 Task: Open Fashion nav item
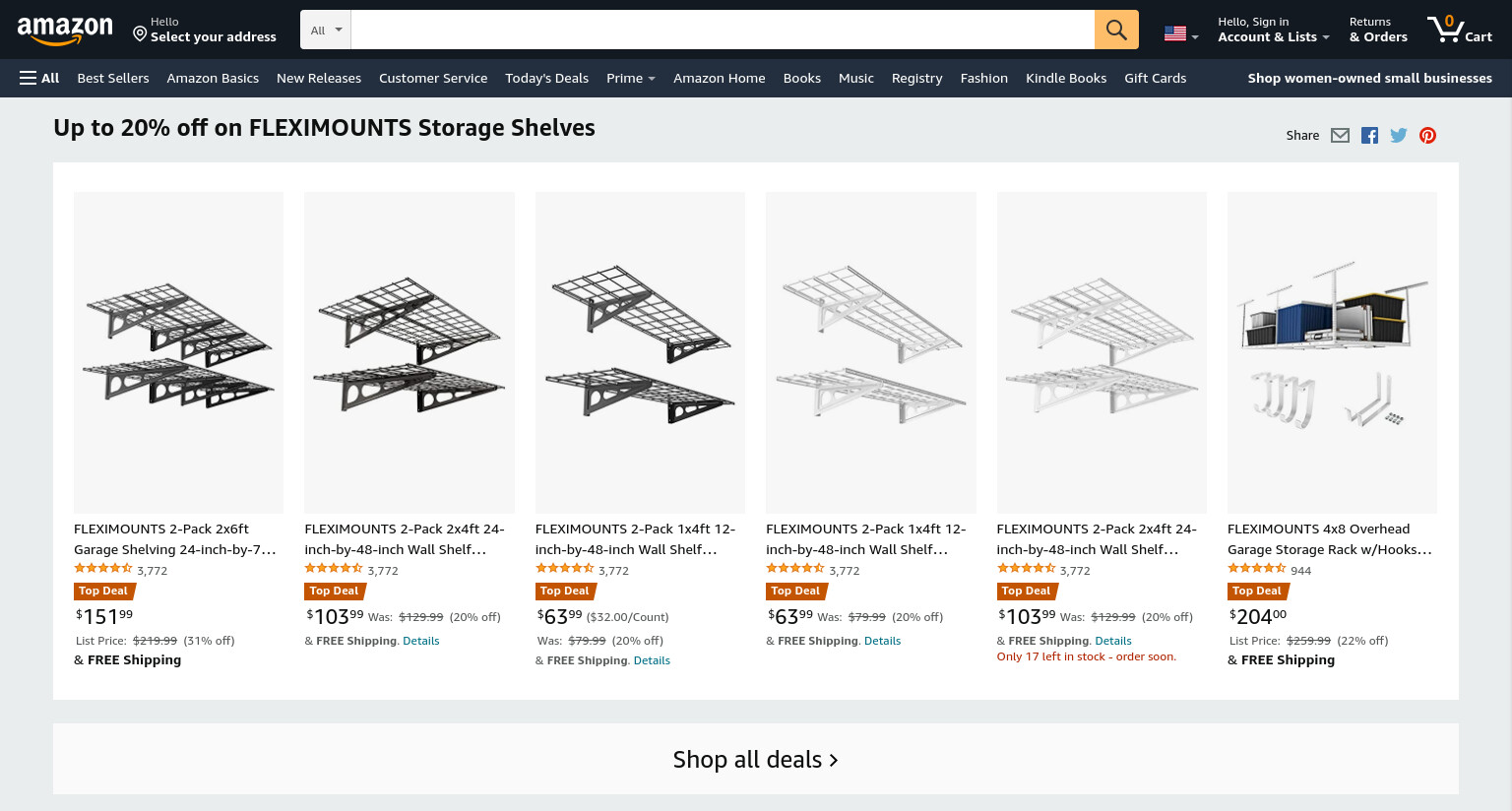tap(984, 78)
